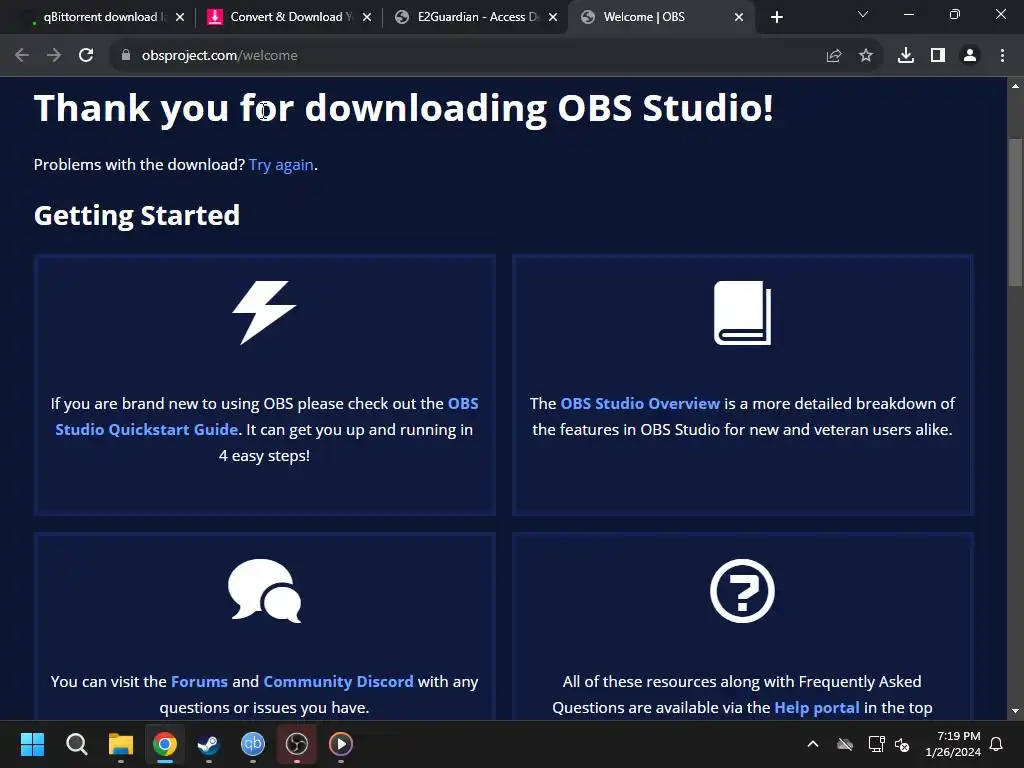This screenshot has height=768, width=1024.
Task: Open the Chrome profile icon
Action: [x=970, y=56]
